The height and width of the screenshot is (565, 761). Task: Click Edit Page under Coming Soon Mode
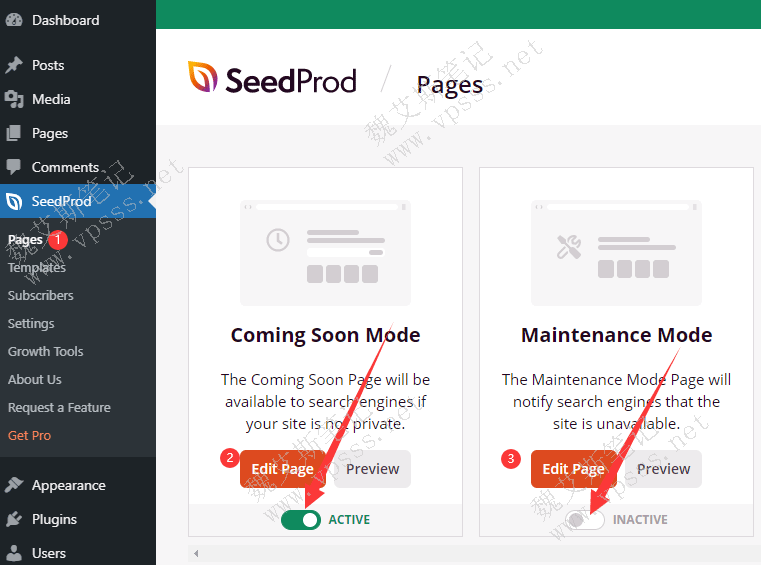283,469
